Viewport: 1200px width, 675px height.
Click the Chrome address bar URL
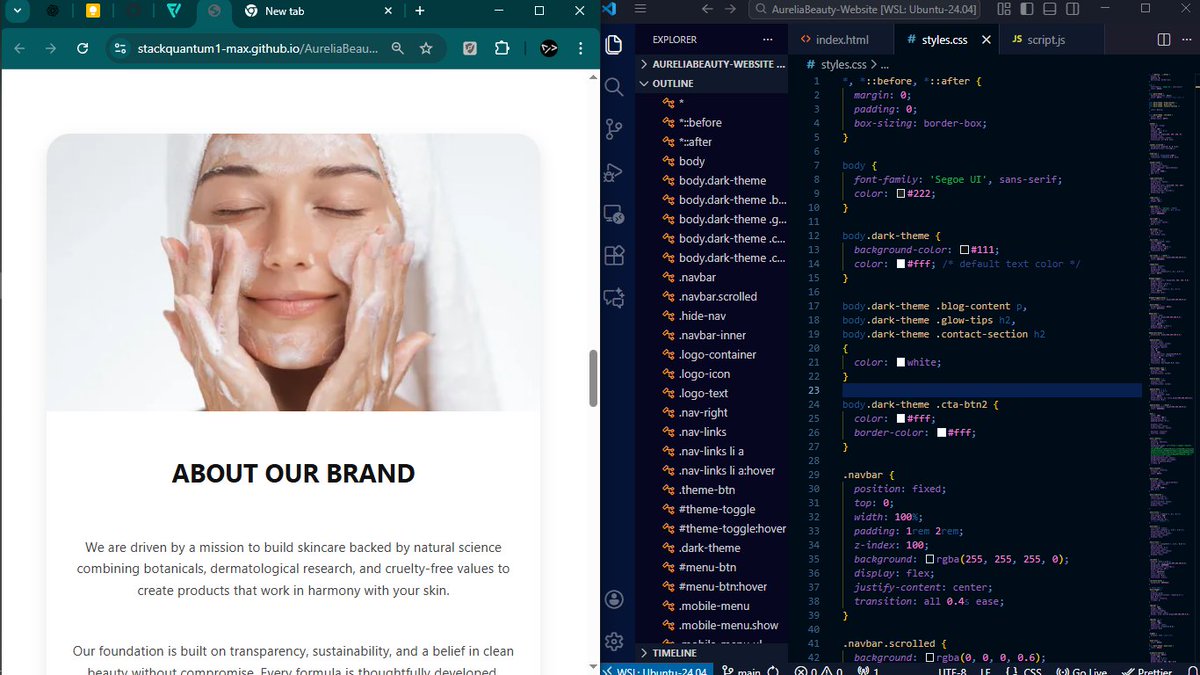257,48
